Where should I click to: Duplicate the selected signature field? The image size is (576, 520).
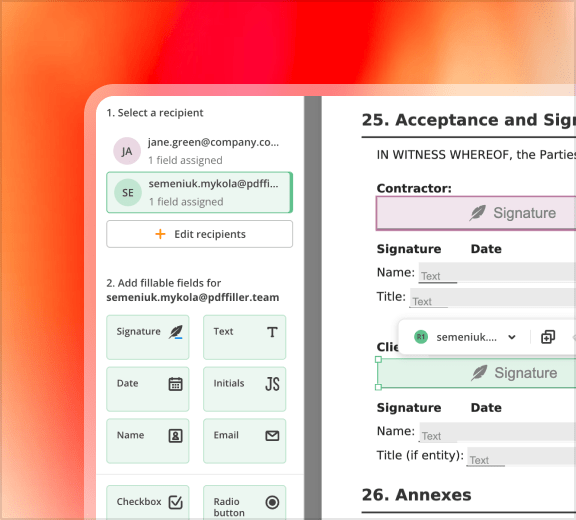pyautogui.click(x=548, y=337)
